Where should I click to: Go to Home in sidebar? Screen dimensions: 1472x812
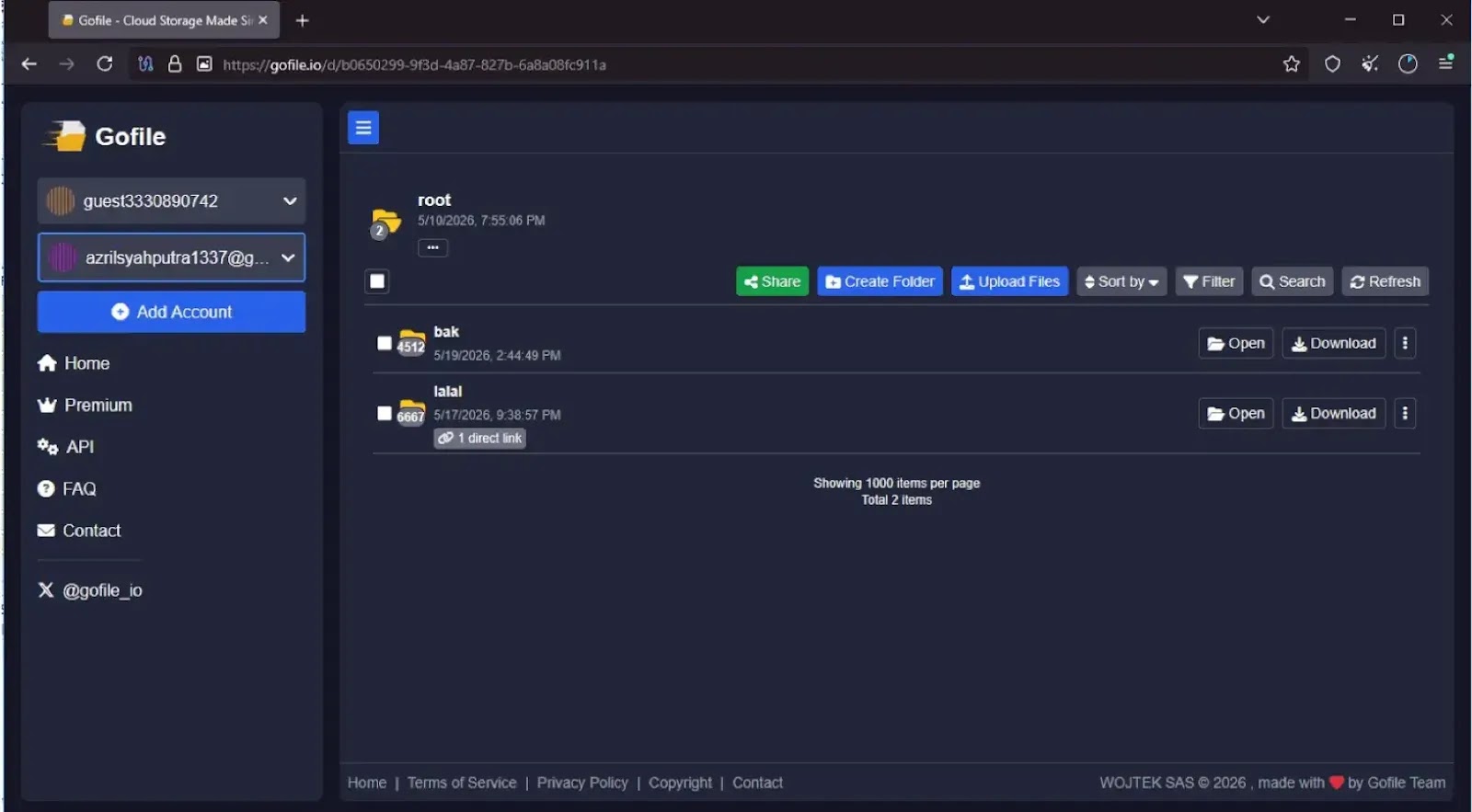click(x=74, y=363)
